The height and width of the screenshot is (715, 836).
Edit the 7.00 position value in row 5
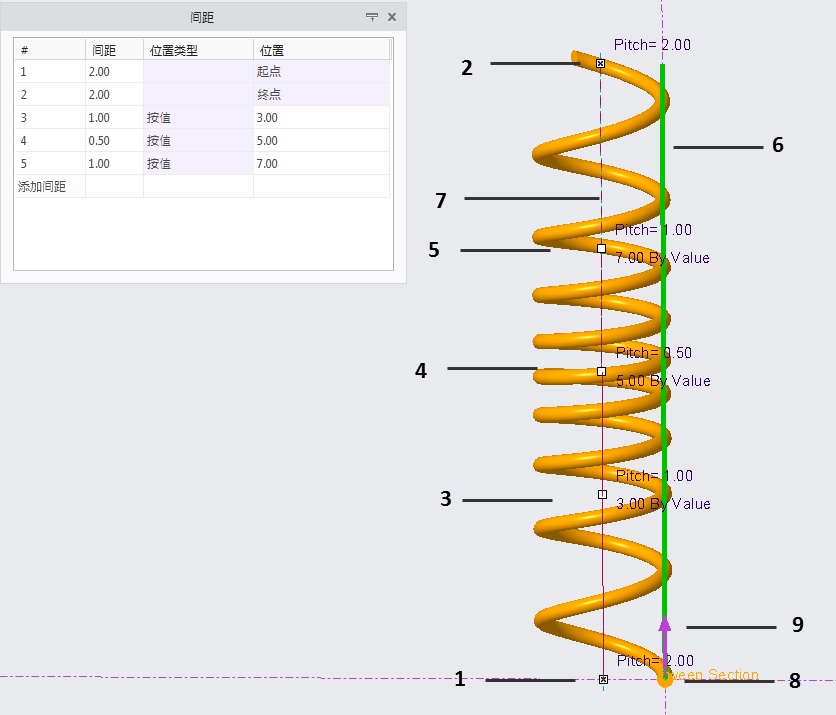tap(320, 164)
